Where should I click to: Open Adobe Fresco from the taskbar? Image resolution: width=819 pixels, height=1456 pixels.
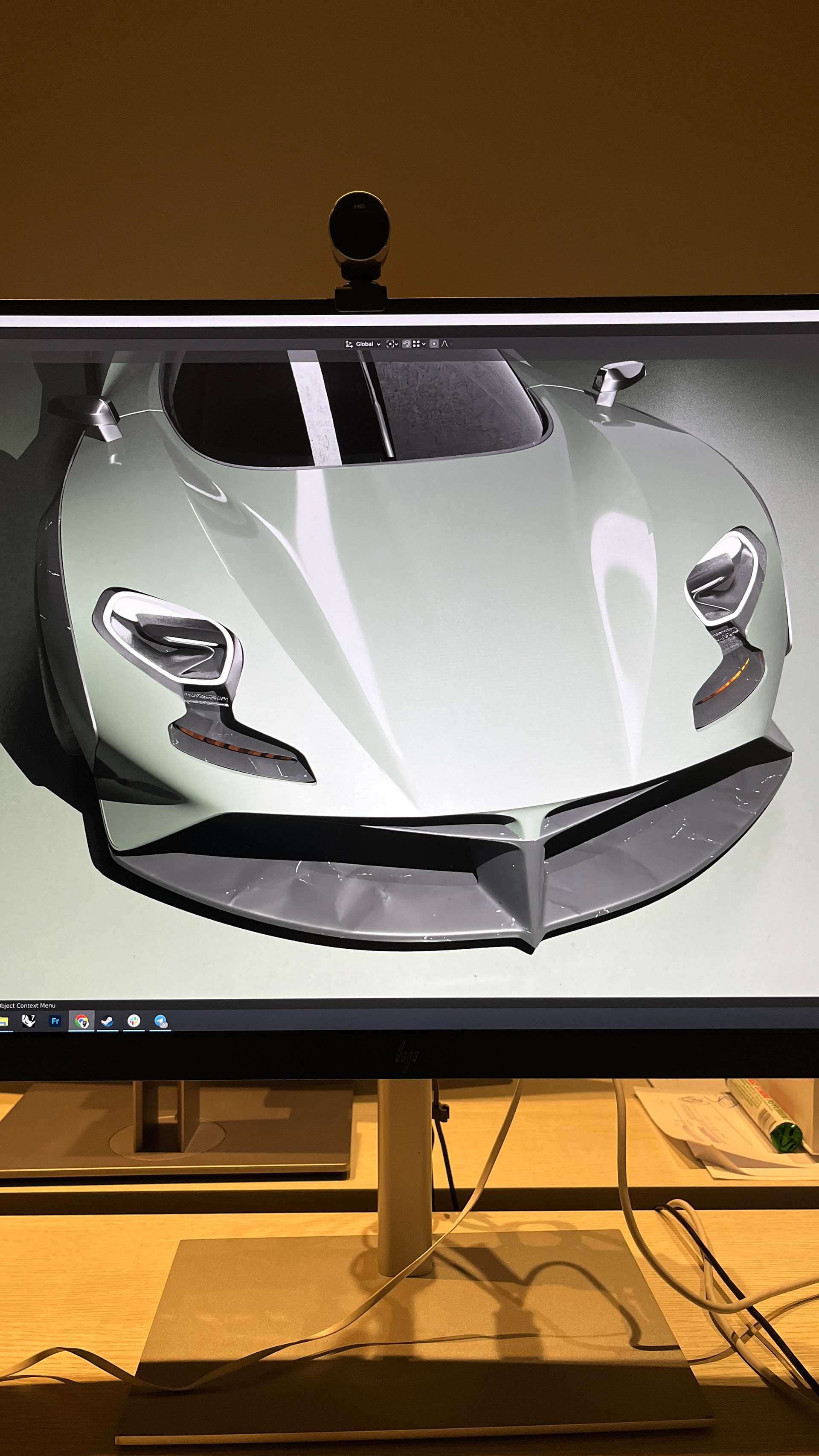tap(55, 1021)
